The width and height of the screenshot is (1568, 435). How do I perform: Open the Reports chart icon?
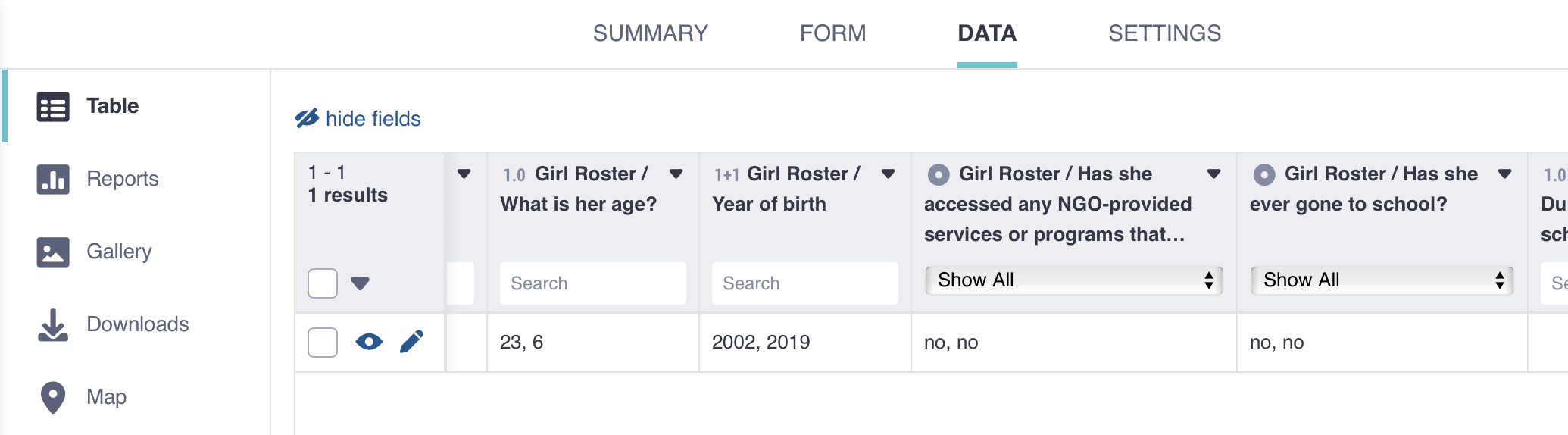[x=53, y=180]
